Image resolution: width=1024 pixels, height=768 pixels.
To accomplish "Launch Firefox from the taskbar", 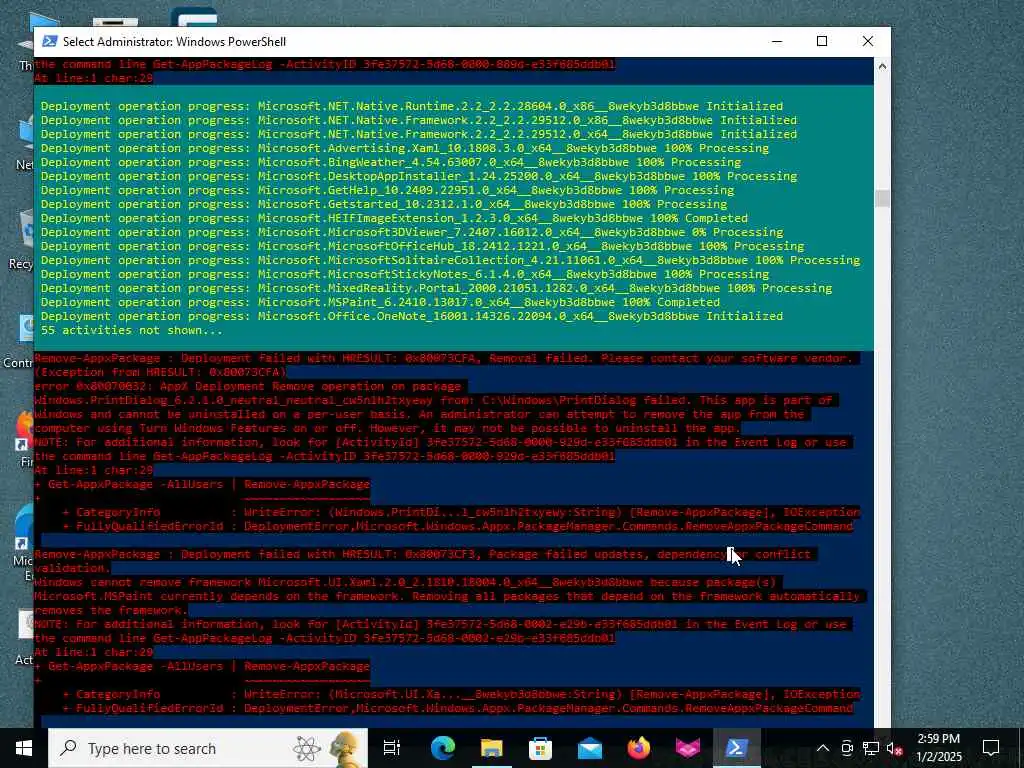I will coord(639,748).
